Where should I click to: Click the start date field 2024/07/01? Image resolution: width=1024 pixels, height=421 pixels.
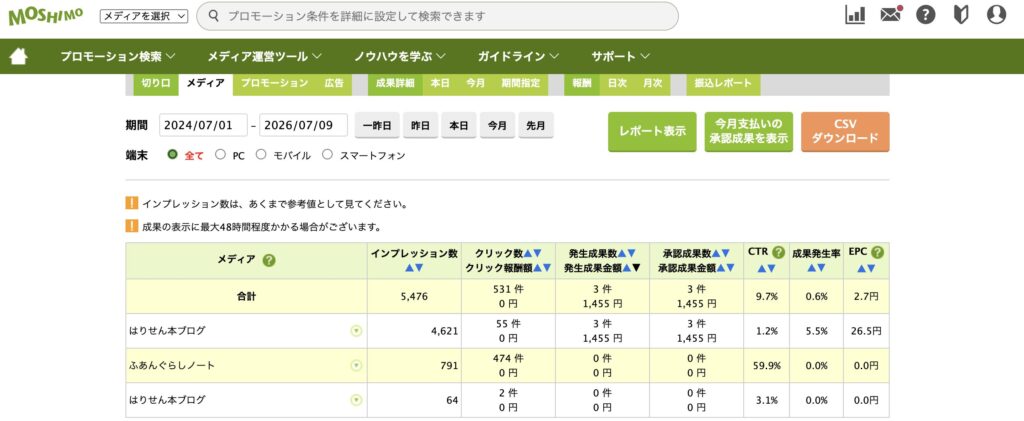tap(203, 126)
